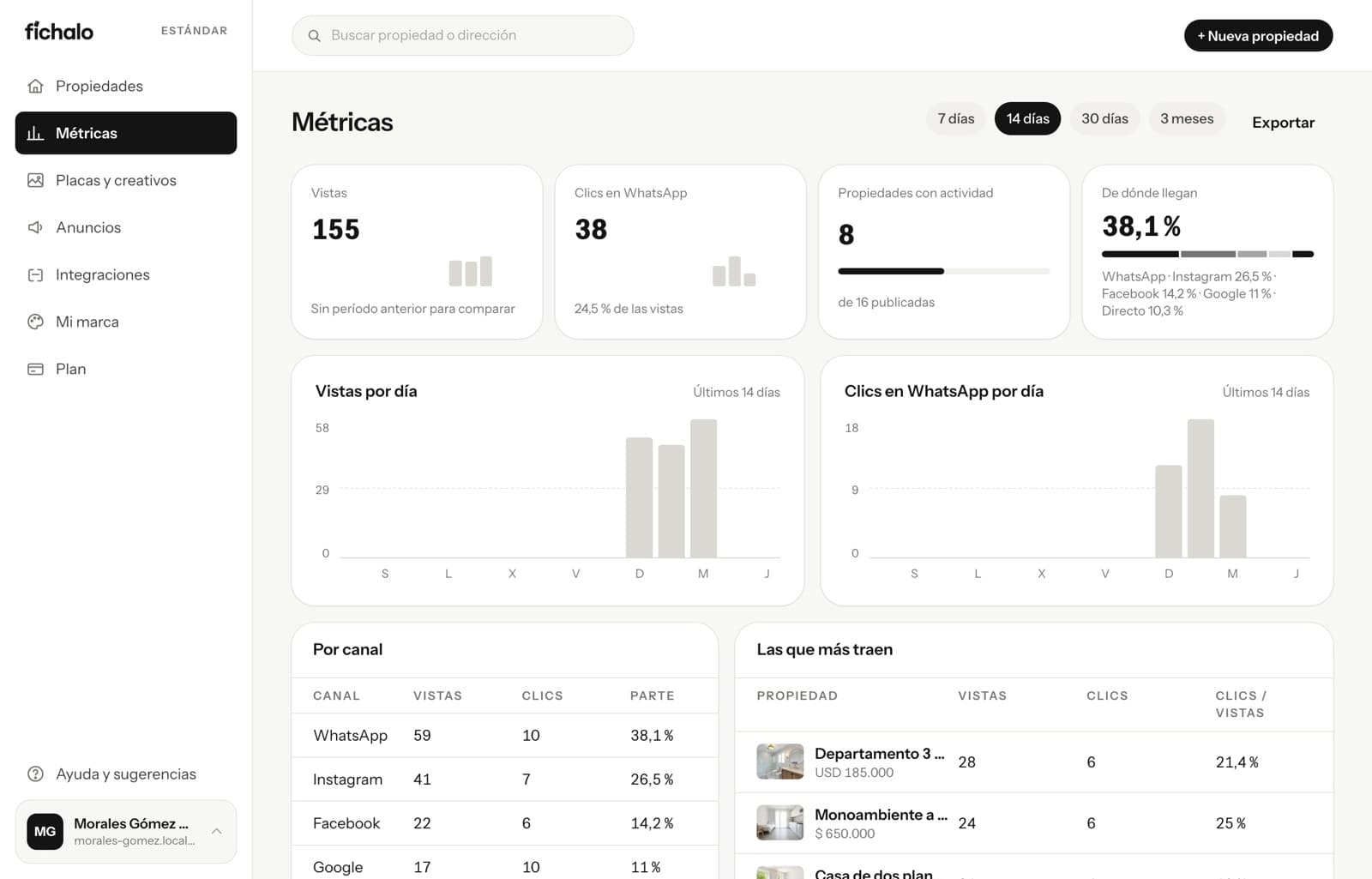The image size is (1372, 879).
Task: Click the 21,4 % clics/vistas value
Action: [1237, 762]
